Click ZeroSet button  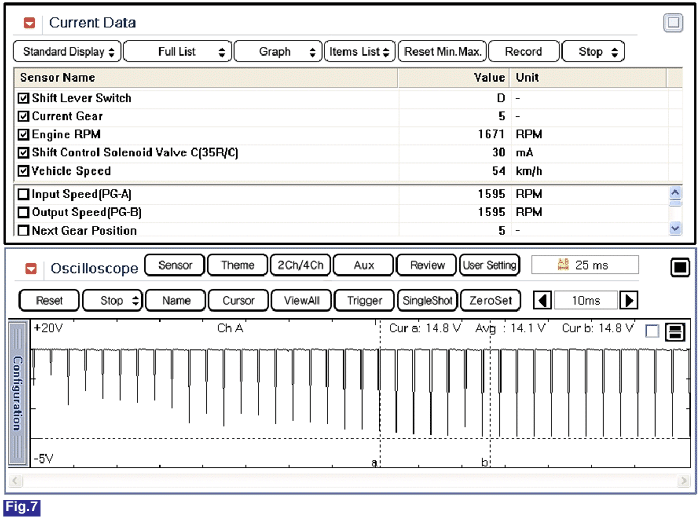[490, 300]
